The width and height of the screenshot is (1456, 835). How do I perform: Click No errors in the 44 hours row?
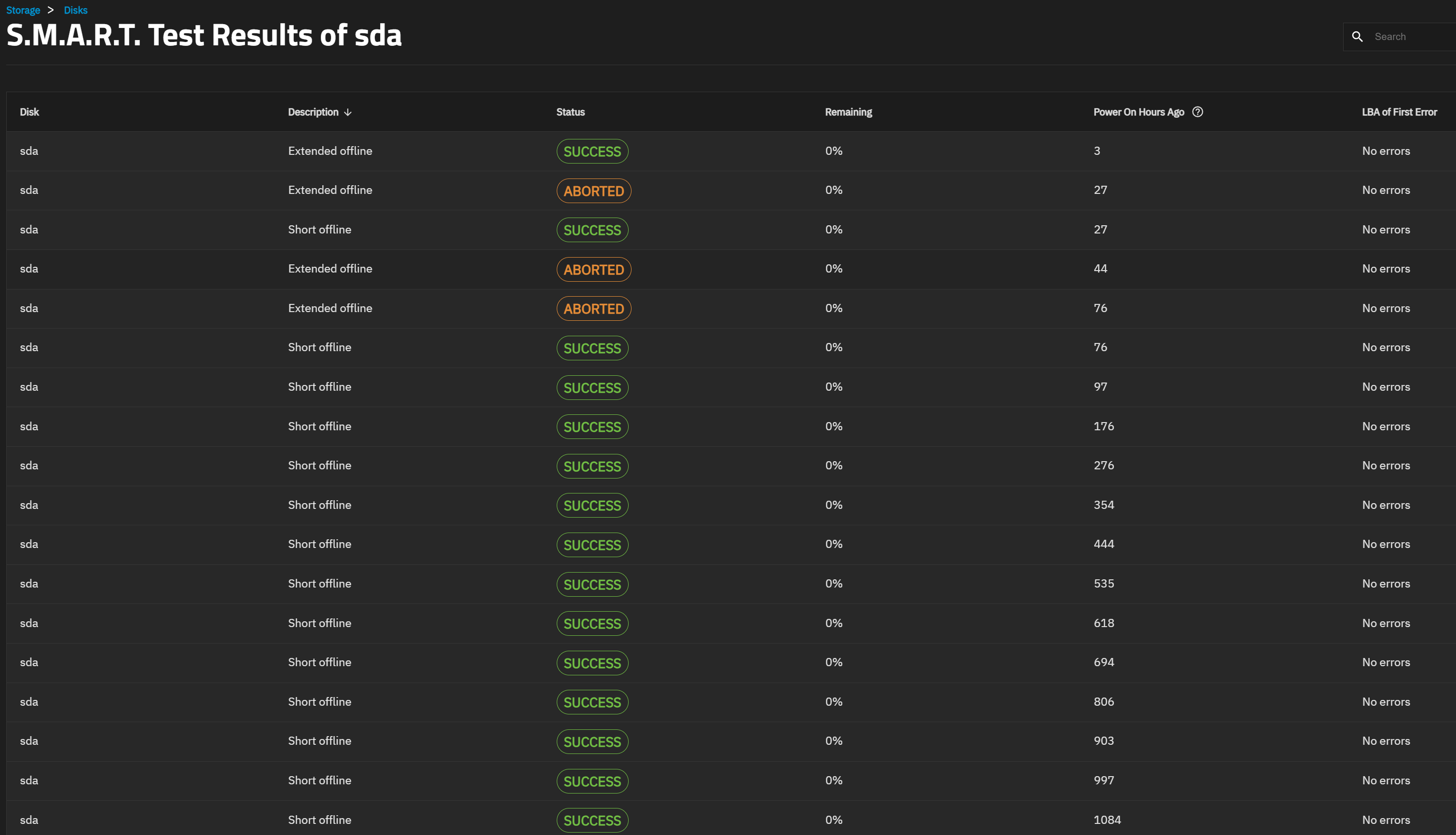[1386, 268]
